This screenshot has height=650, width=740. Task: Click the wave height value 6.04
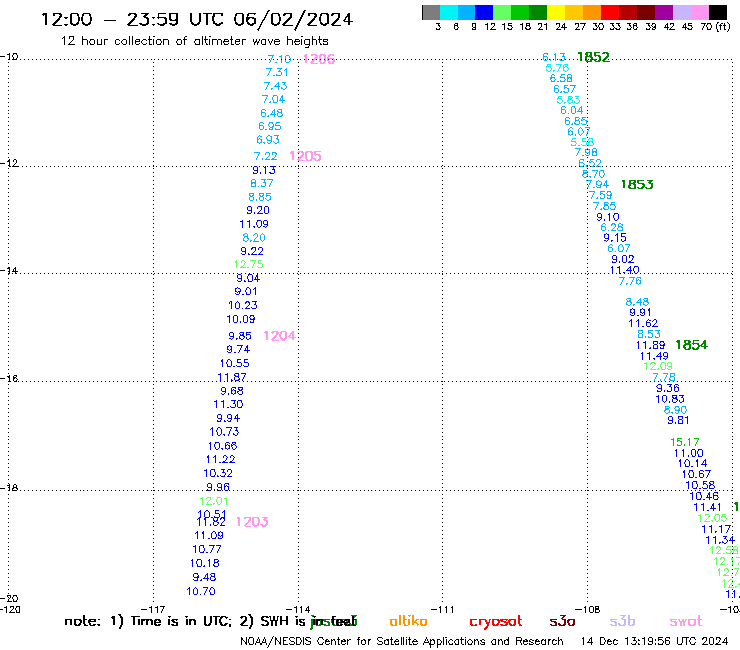click(x=572, y=110)
